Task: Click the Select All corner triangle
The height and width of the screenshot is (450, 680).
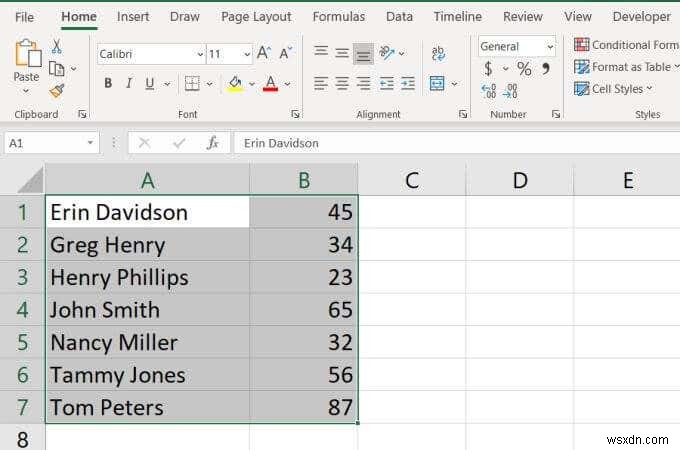Action: pos(30,180)
